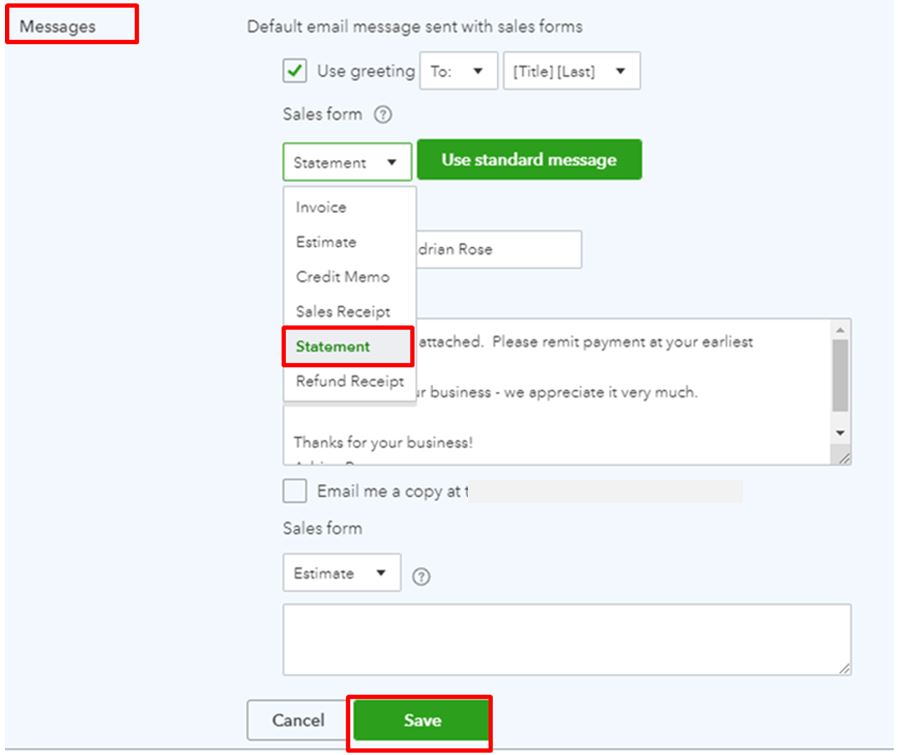Screen dimensions: 898x755
Task: Click the resize grip of email message box
Action: coord(844,457)
